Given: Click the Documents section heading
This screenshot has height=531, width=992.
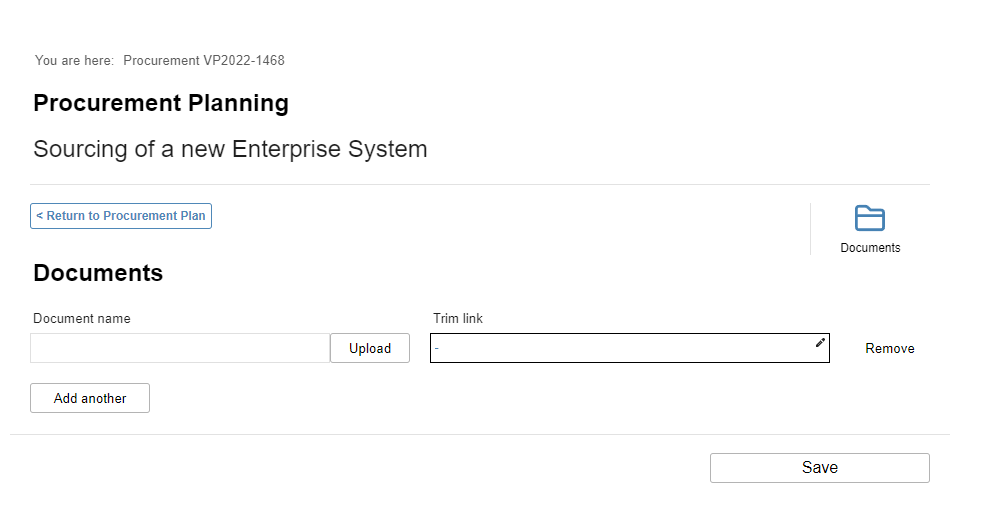Looking at the screenshot, I should tap(98, 273).
